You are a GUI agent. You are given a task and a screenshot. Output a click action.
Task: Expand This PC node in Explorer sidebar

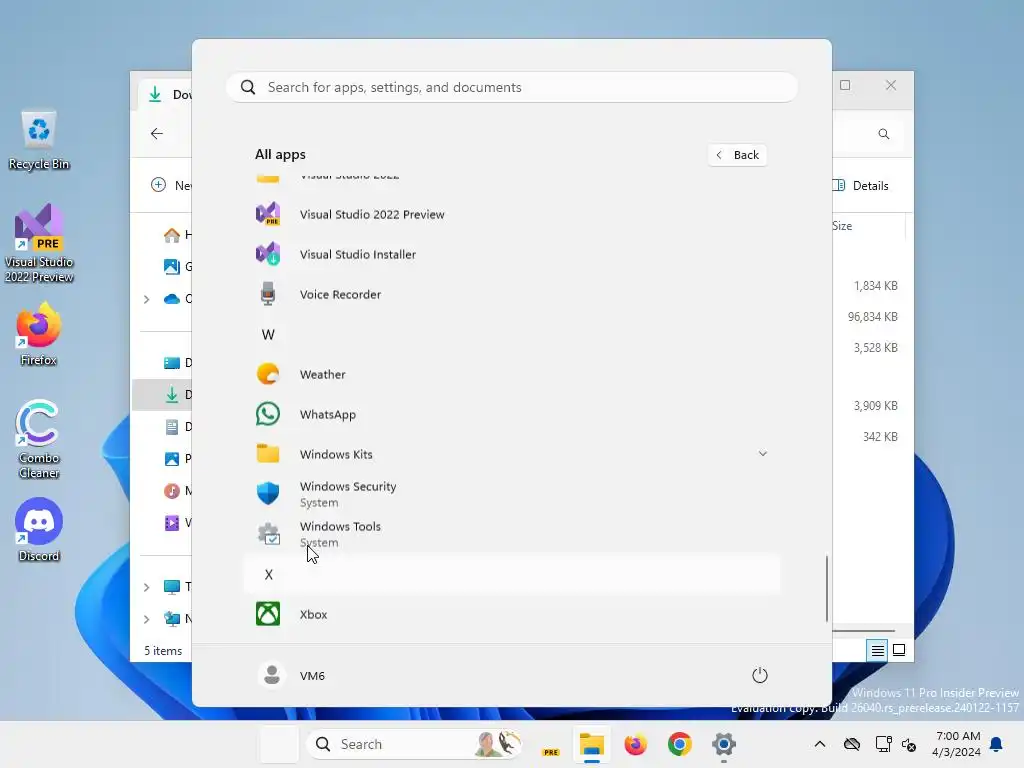point(146,587)
